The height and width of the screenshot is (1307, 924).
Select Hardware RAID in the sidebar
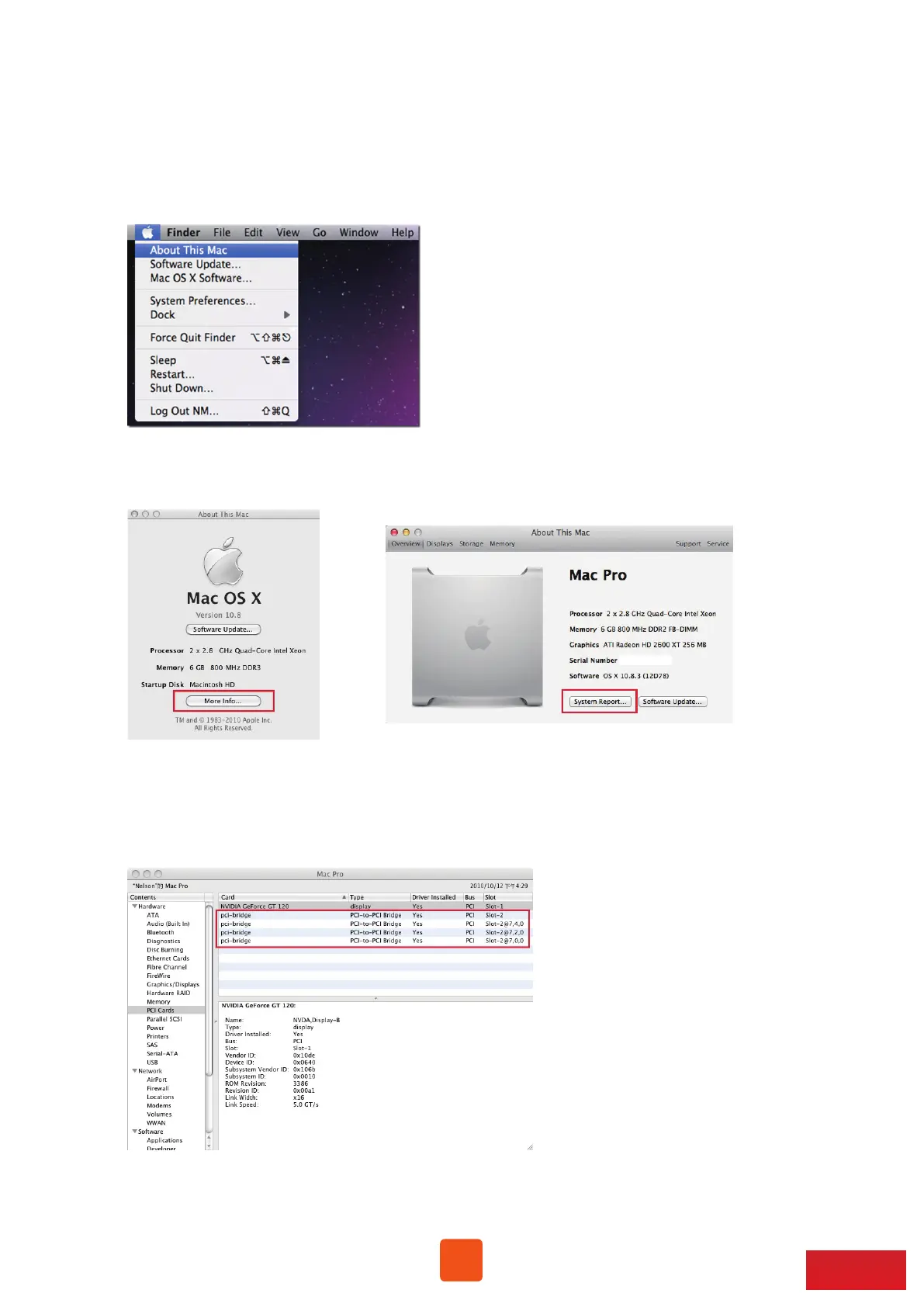(168, 993)
